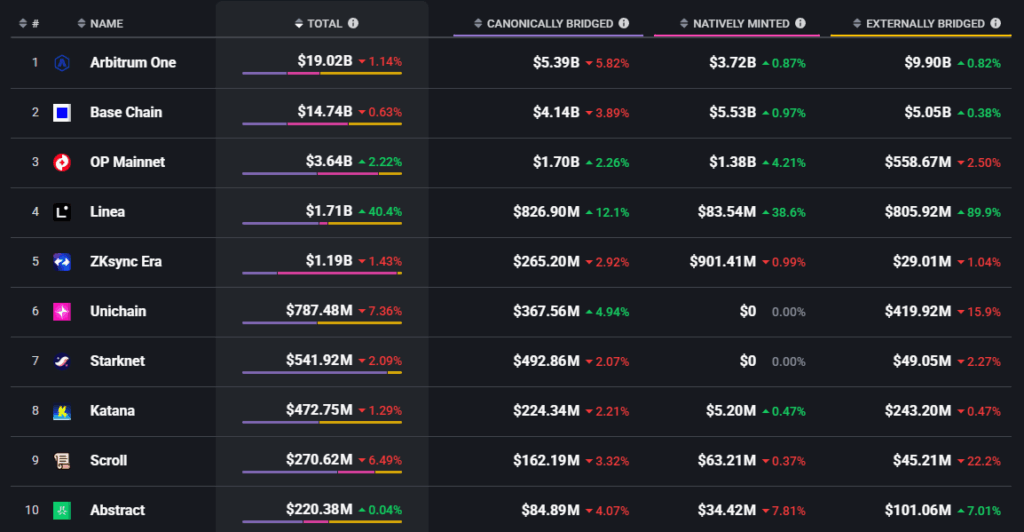Image resolution: width=1024 pixels, height=532 pixels.
Task: Open info tooltip next to Total header
Action: coord(353,23)
